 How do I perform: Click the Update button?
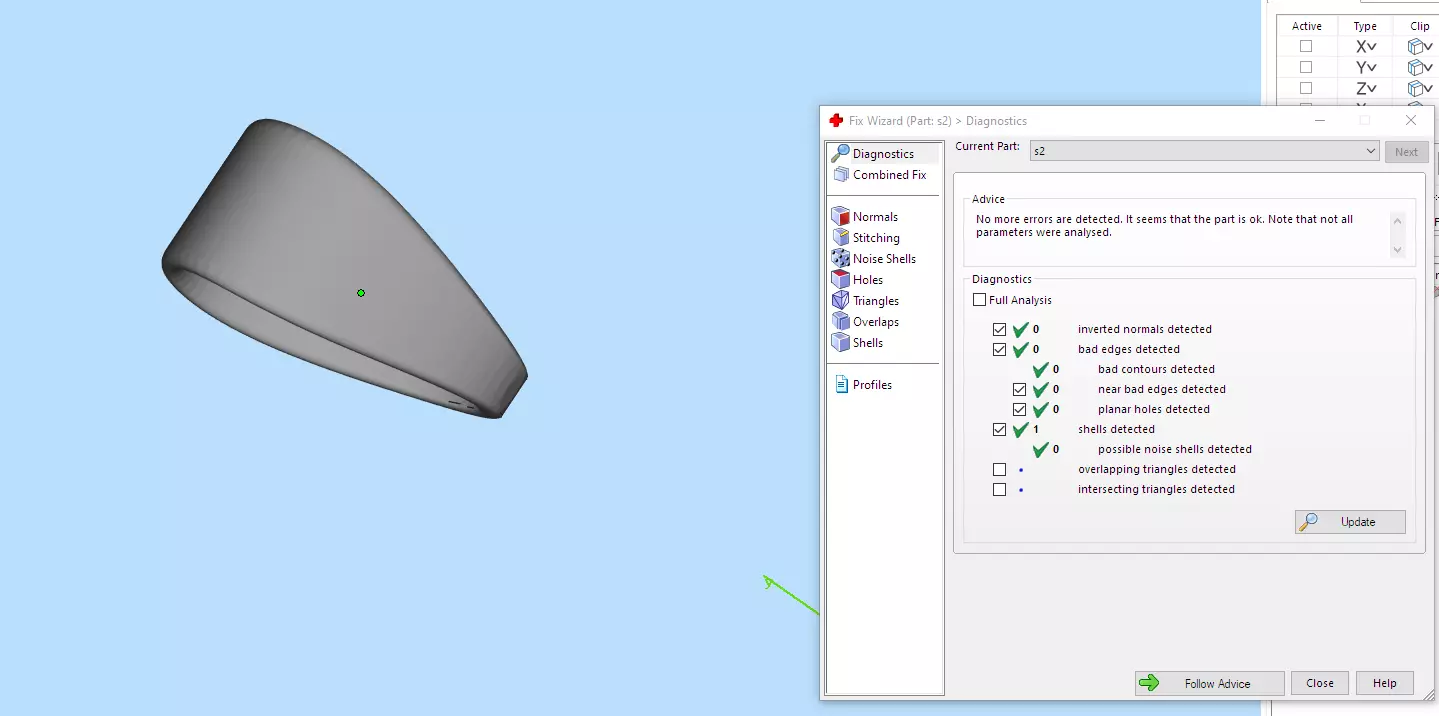[1350, 522]
